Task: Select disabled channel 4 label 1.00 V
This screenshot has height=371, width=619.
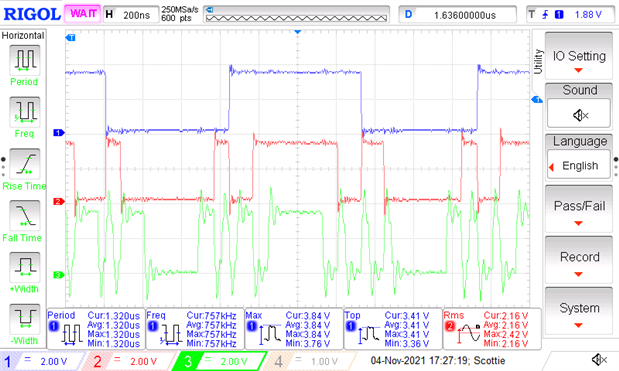Action: [x=324, y=361]
